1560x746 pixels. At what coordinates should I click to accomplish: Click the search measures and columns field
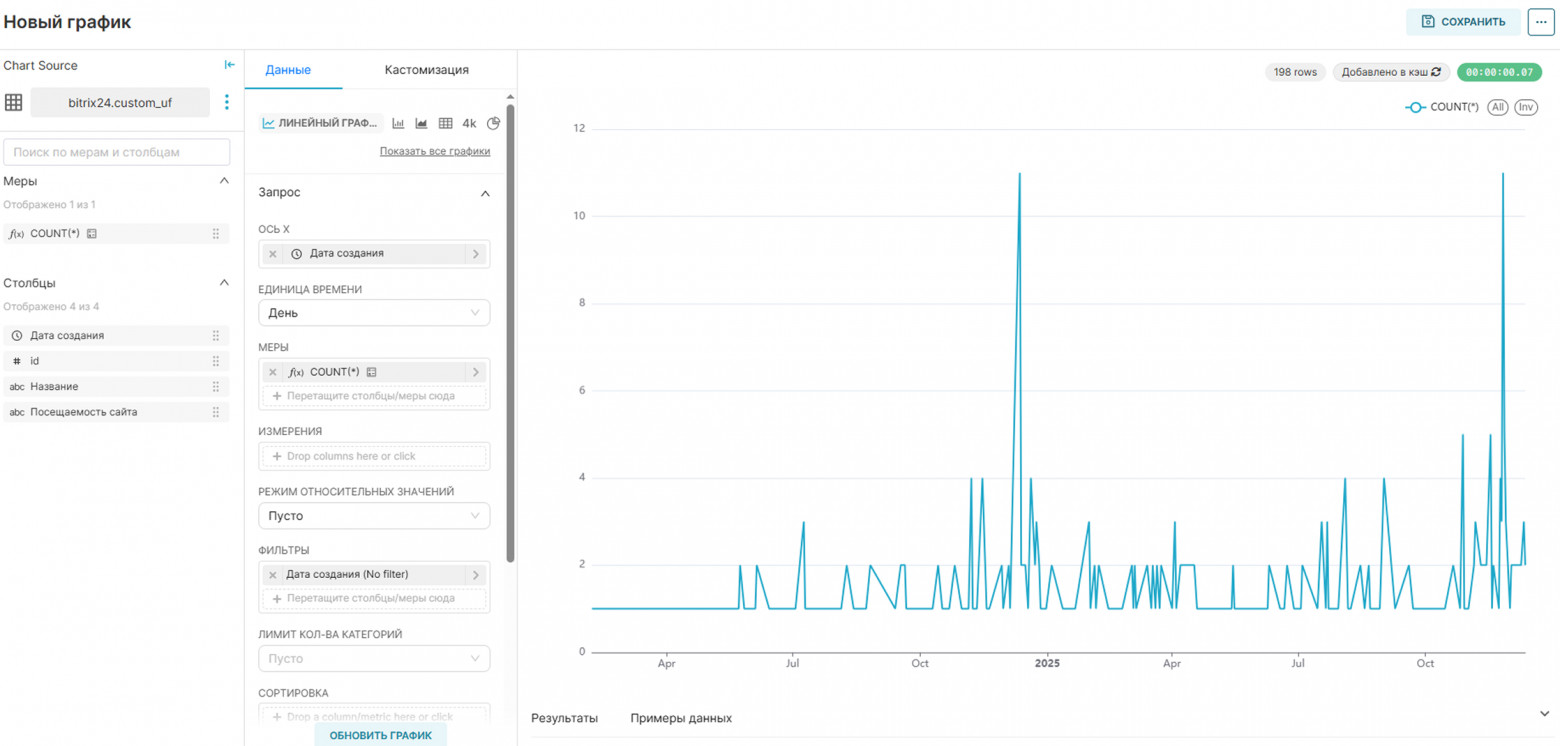click(117, 152)
